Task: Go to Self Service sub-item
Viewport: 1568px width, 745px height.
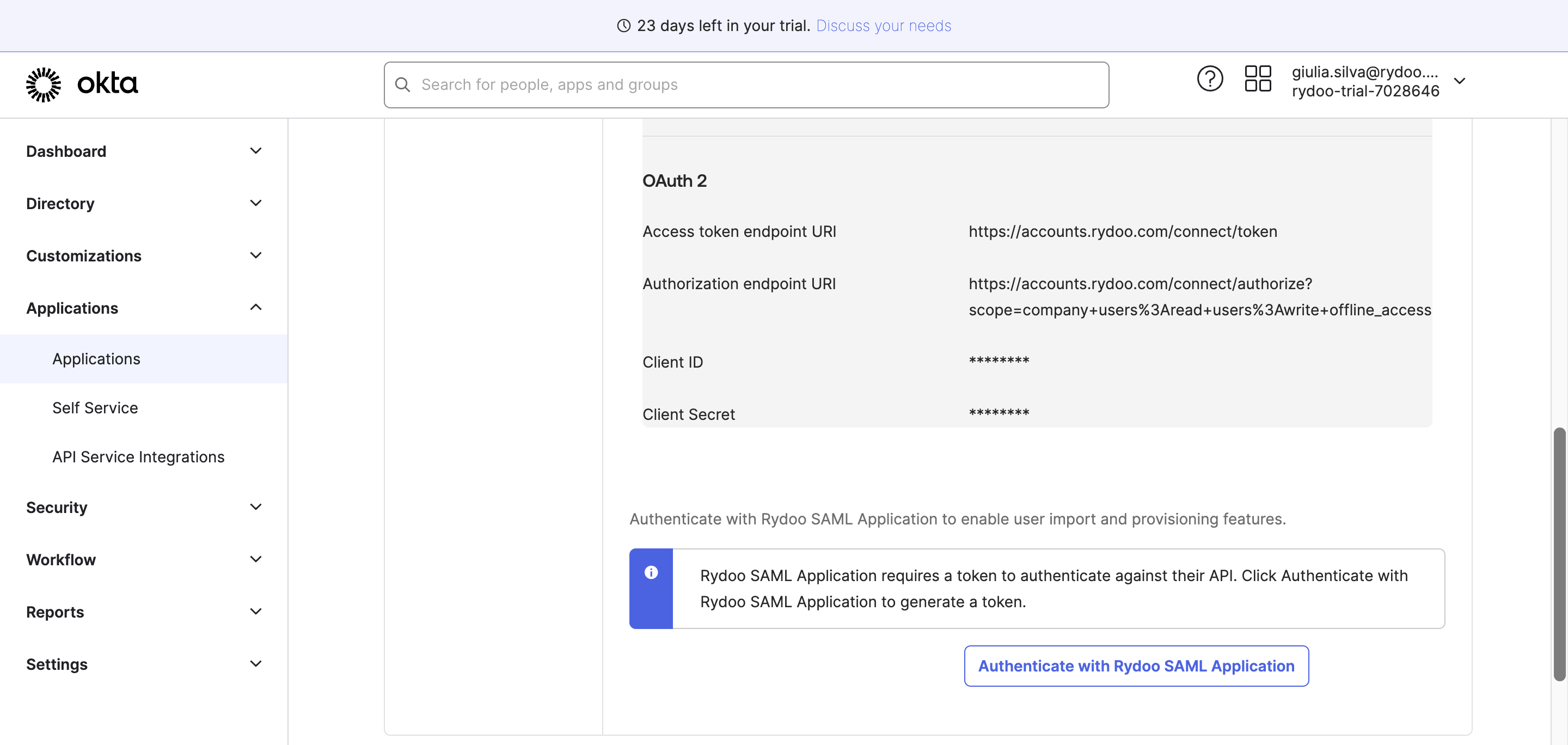Action: 144,408
